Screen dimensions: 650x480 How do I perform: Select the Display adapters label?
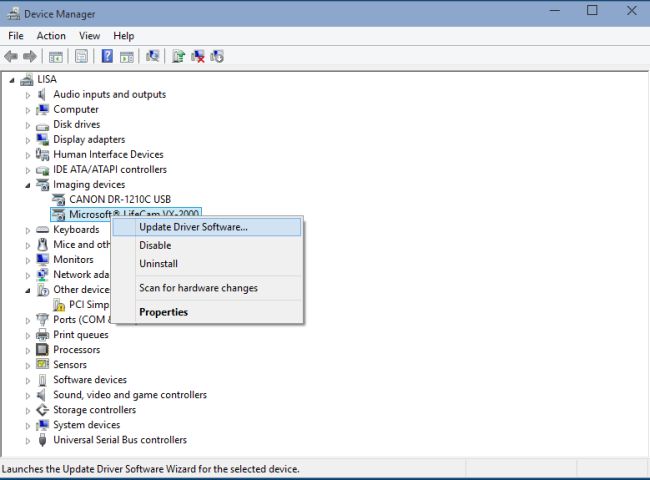pyautogui.click(x=89, y=140)
